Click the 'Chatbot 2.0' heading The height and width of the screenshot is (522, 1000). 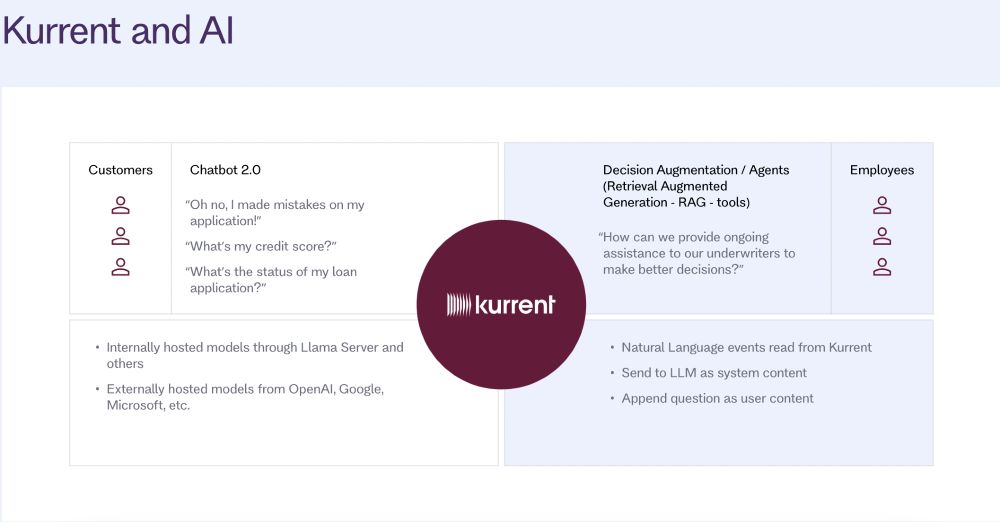225,170
